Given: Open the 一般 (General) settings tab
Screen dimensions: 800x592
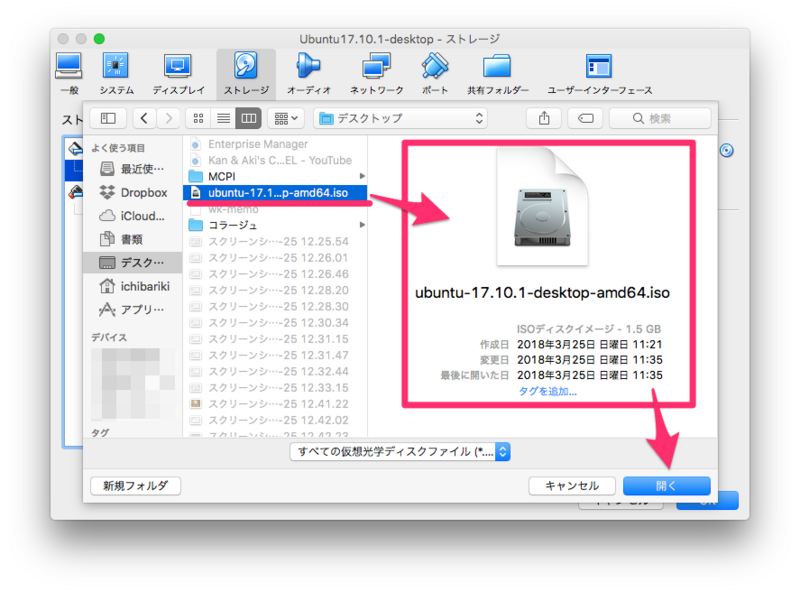Looking at the screenshot, I should point(69,73).
